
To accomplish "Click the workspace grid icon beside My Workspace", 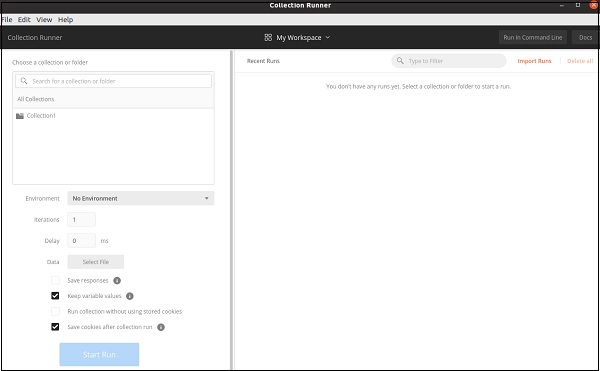I will click(268, 37).
